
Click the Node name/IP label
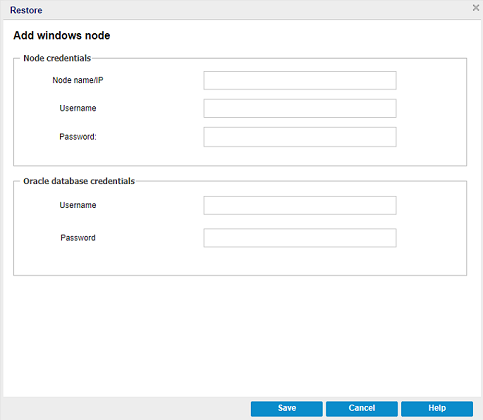click(x=78, y=80)
